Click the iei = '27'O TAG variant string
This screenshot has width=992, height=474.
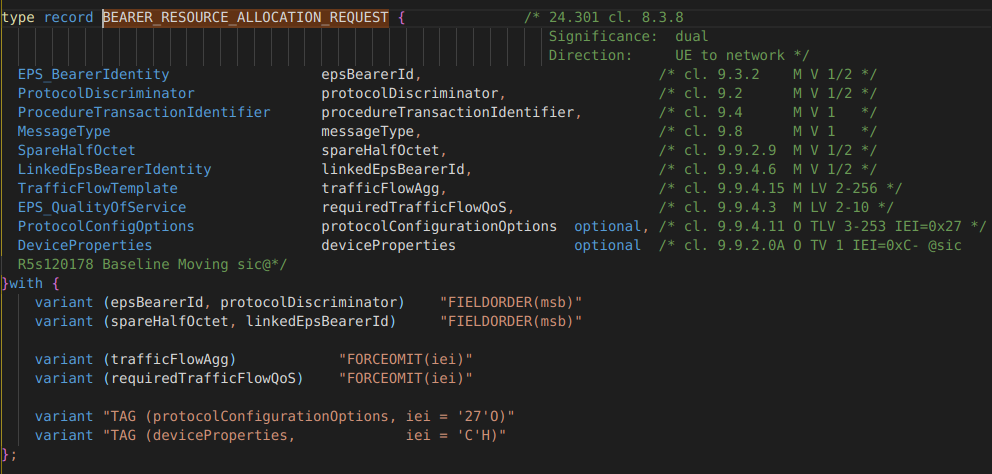[308, 416]
